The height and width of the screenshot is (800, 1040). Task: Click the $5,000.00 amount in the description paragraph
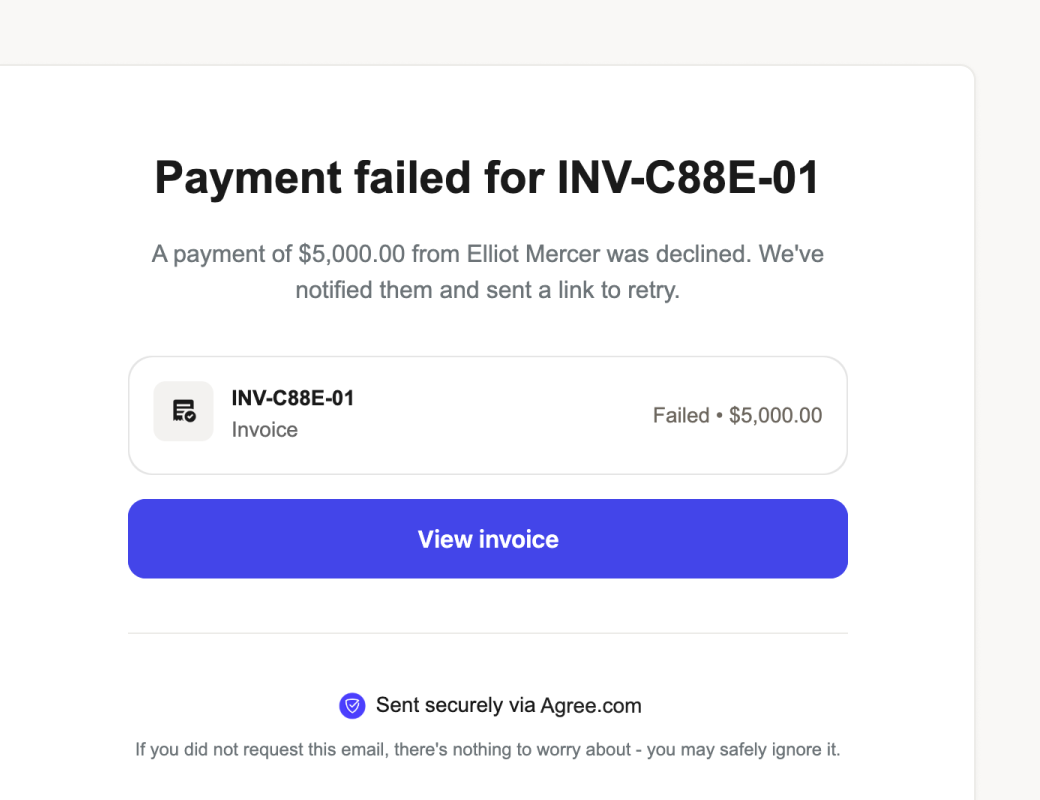pos(352,254)
